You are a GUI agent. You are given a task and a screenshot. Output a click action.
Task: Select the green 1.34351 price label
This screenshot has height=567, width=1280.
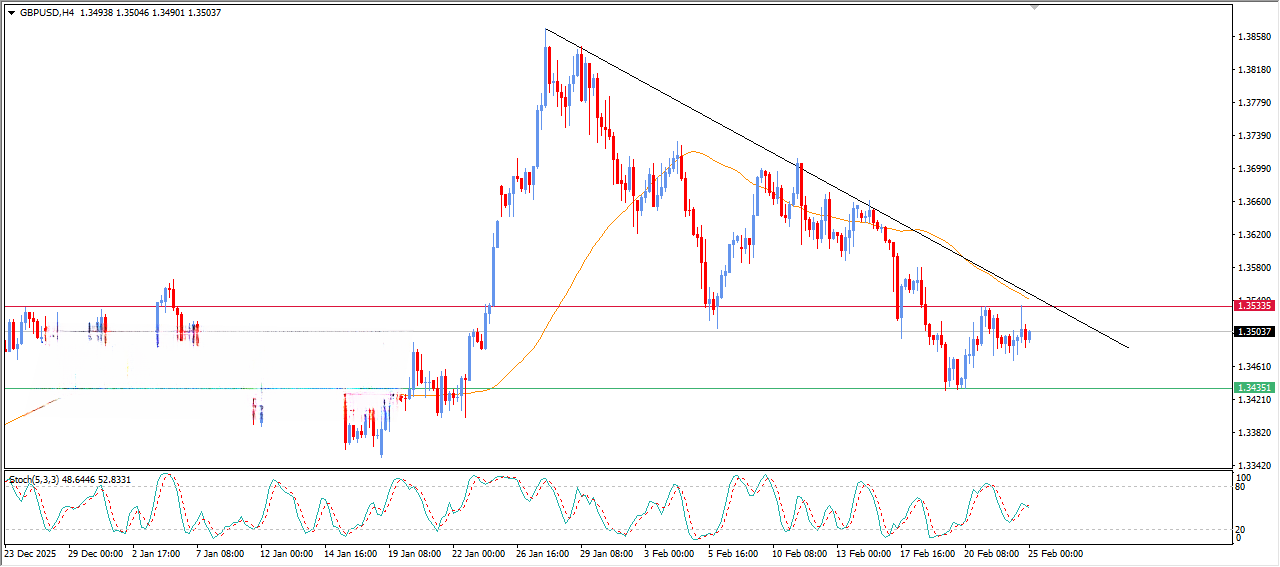click(1254, 388)
